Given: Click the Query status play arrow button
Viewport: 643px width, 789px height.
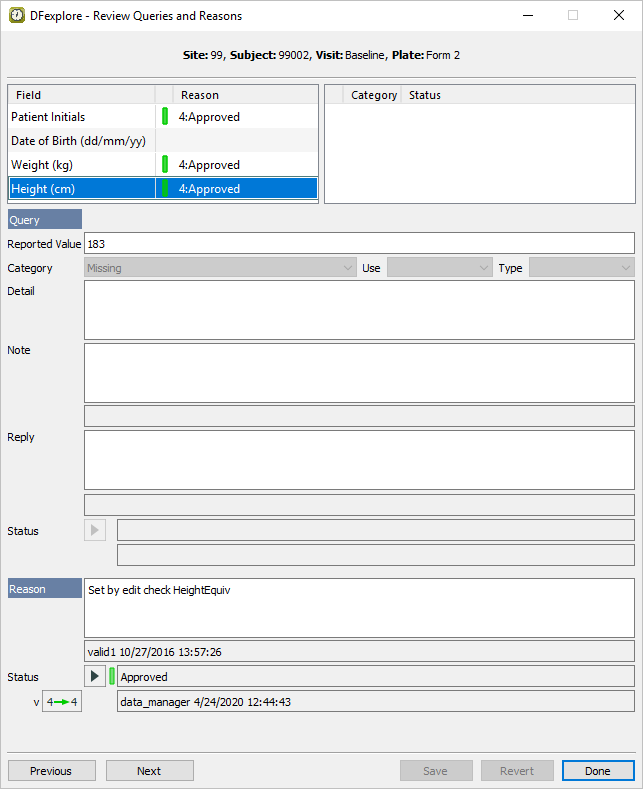Looking at the screenshot, I should (95, 530).
